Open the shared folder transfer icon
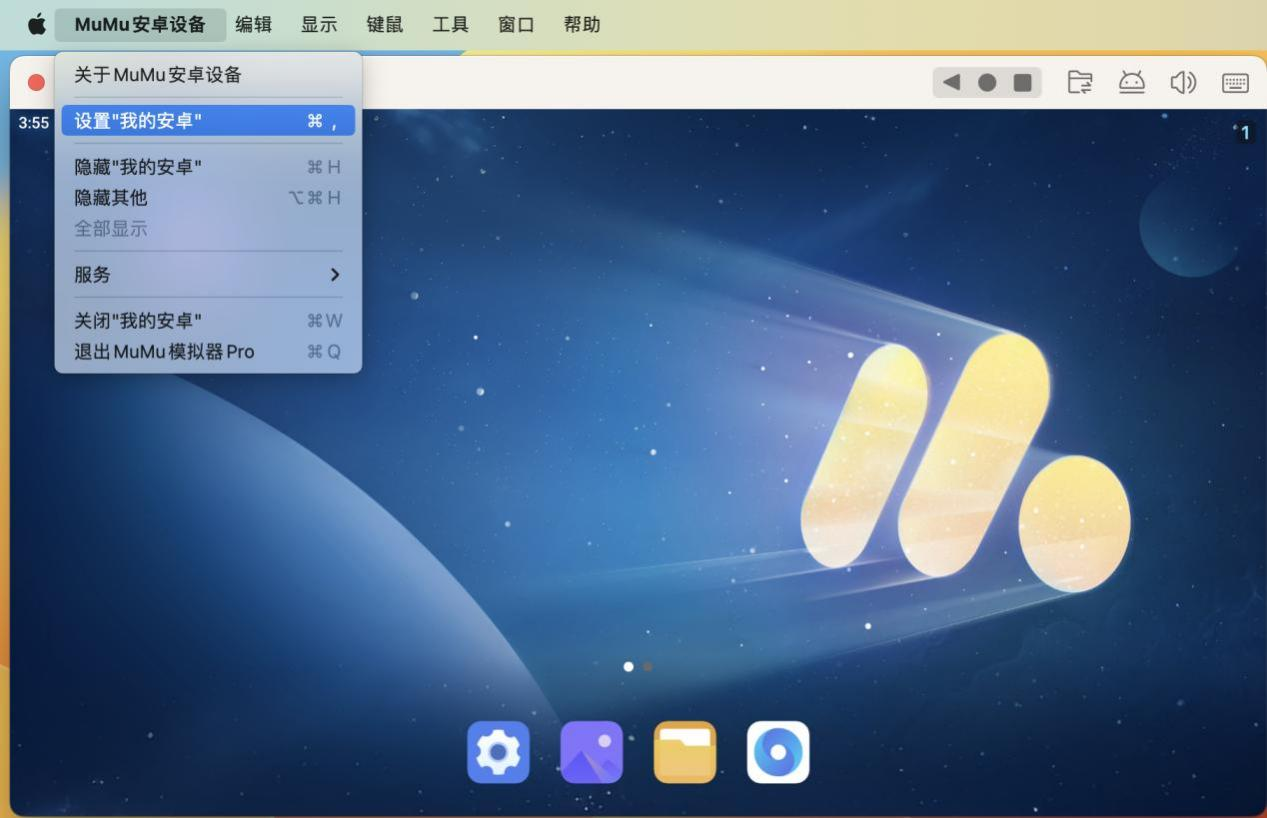The width and height of the screenshot is (1267, 818). click(x=1081, y=83)
